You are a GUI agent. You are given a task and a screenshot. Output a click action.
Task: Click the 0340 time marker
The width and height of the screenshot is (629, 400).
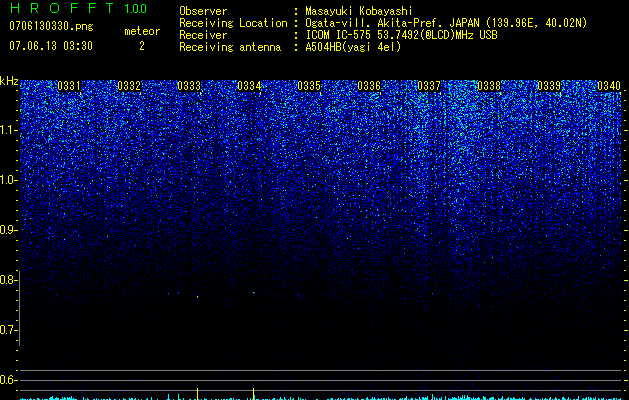coord(609,86)
